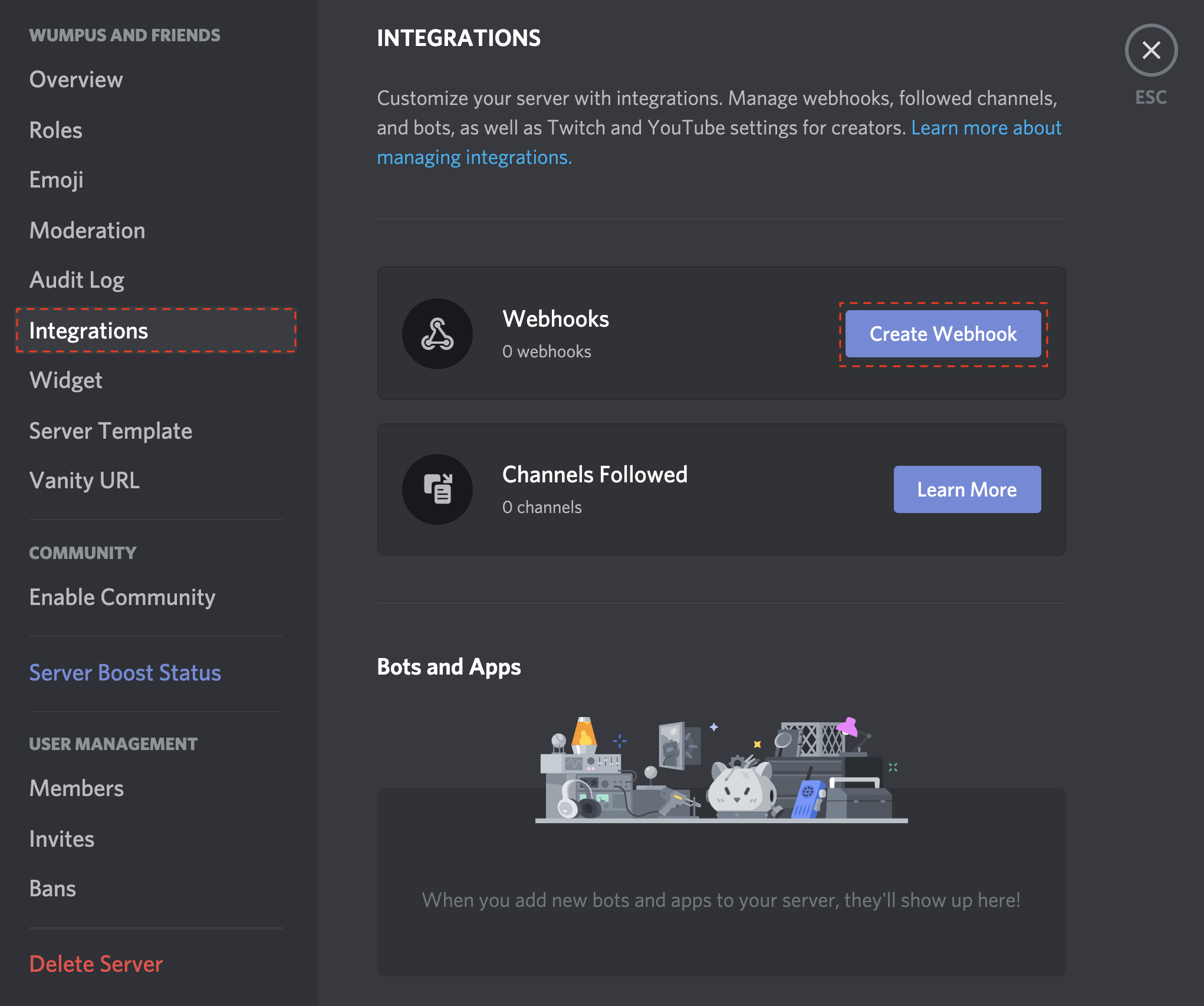Select Moderation menu item

tap(87, 230)
